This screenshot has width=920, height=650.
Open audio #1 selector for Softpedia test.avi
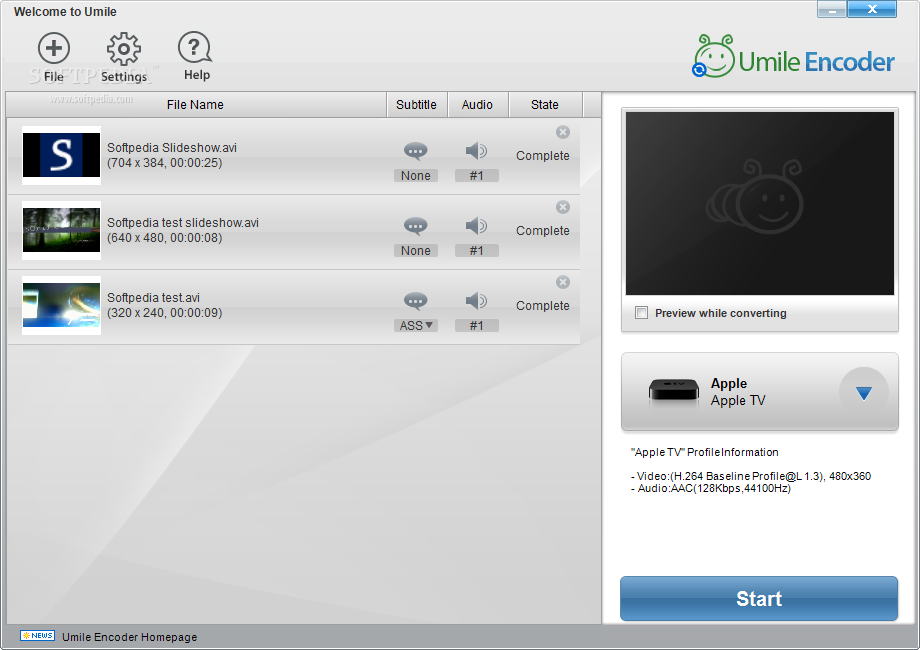[476, 326]
